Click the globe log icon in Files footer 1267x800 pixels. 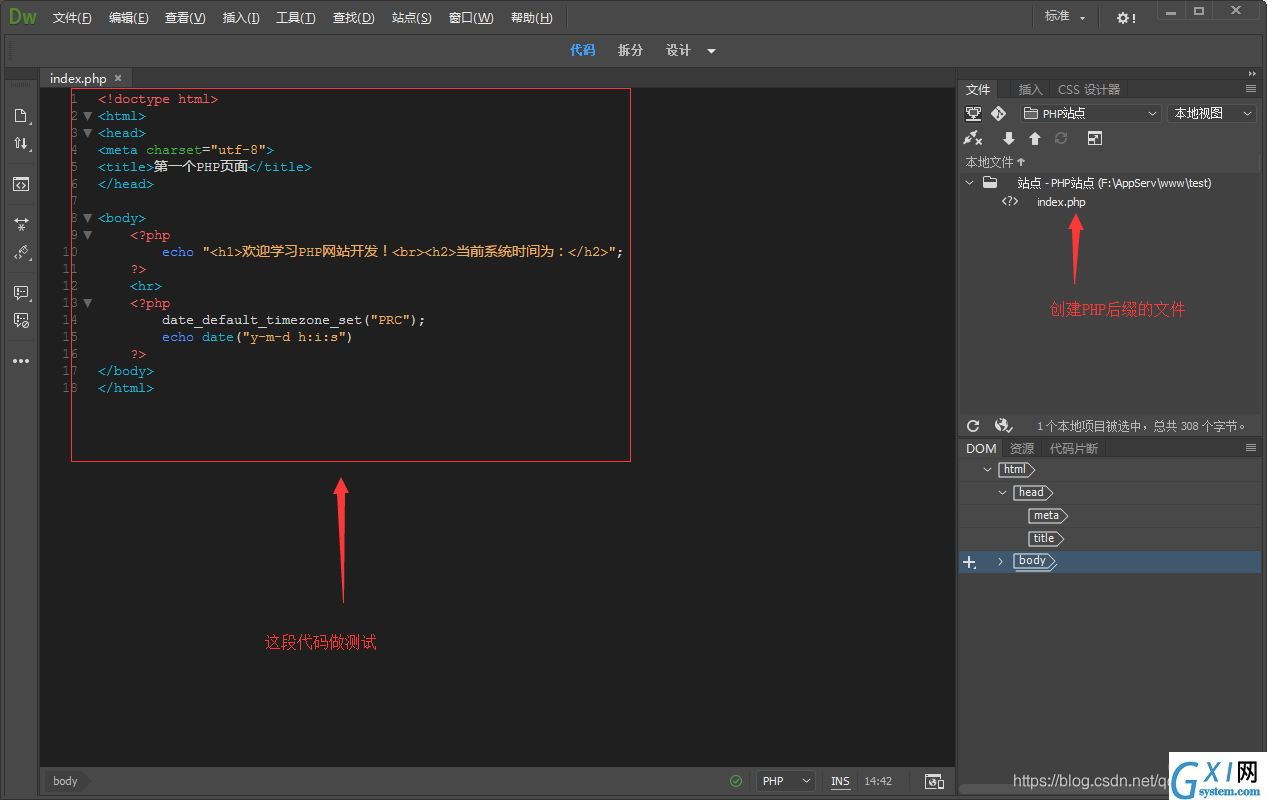pos(1004,426)
